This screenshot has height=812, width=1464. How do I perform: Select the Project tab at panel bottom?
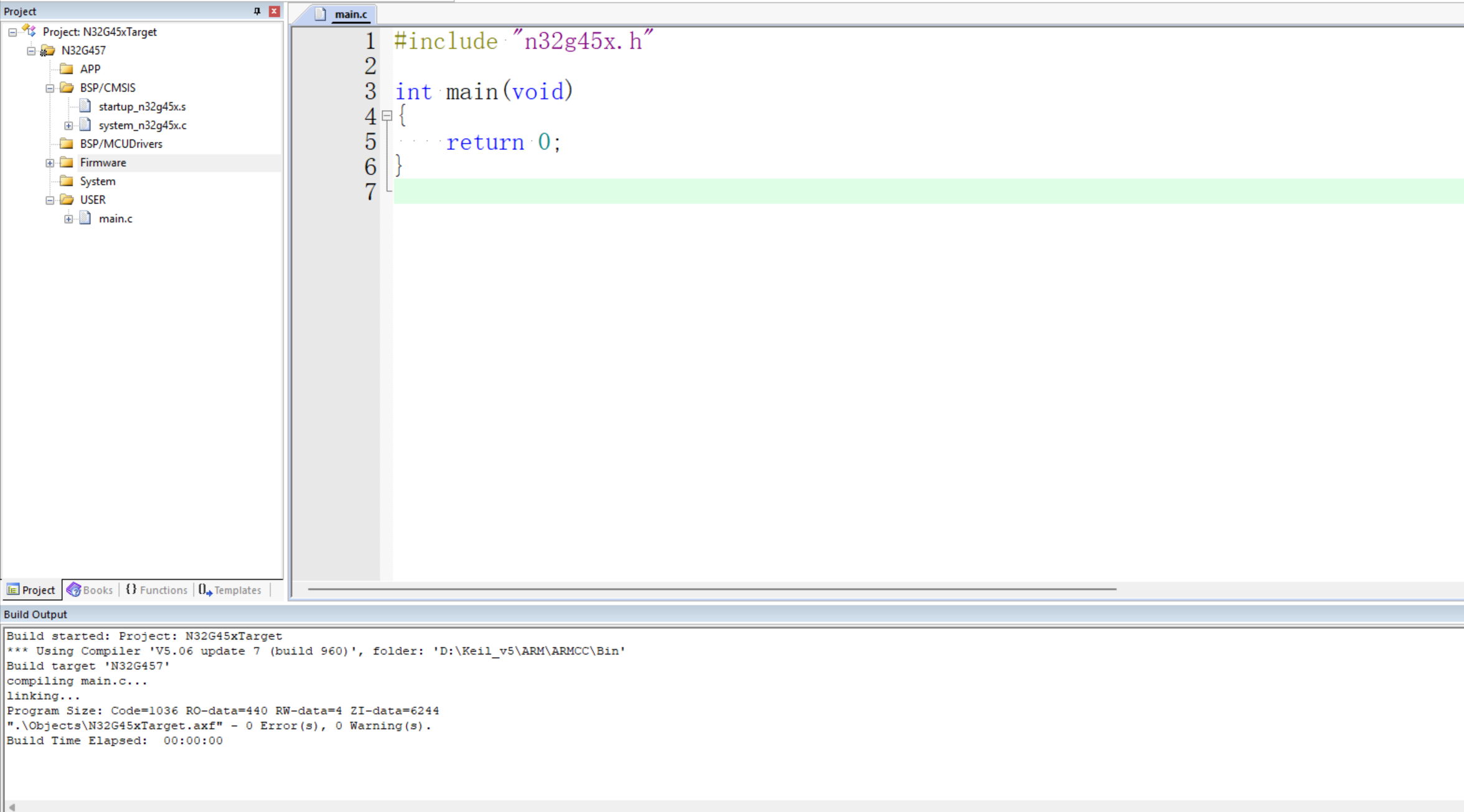tap(31, 590)
